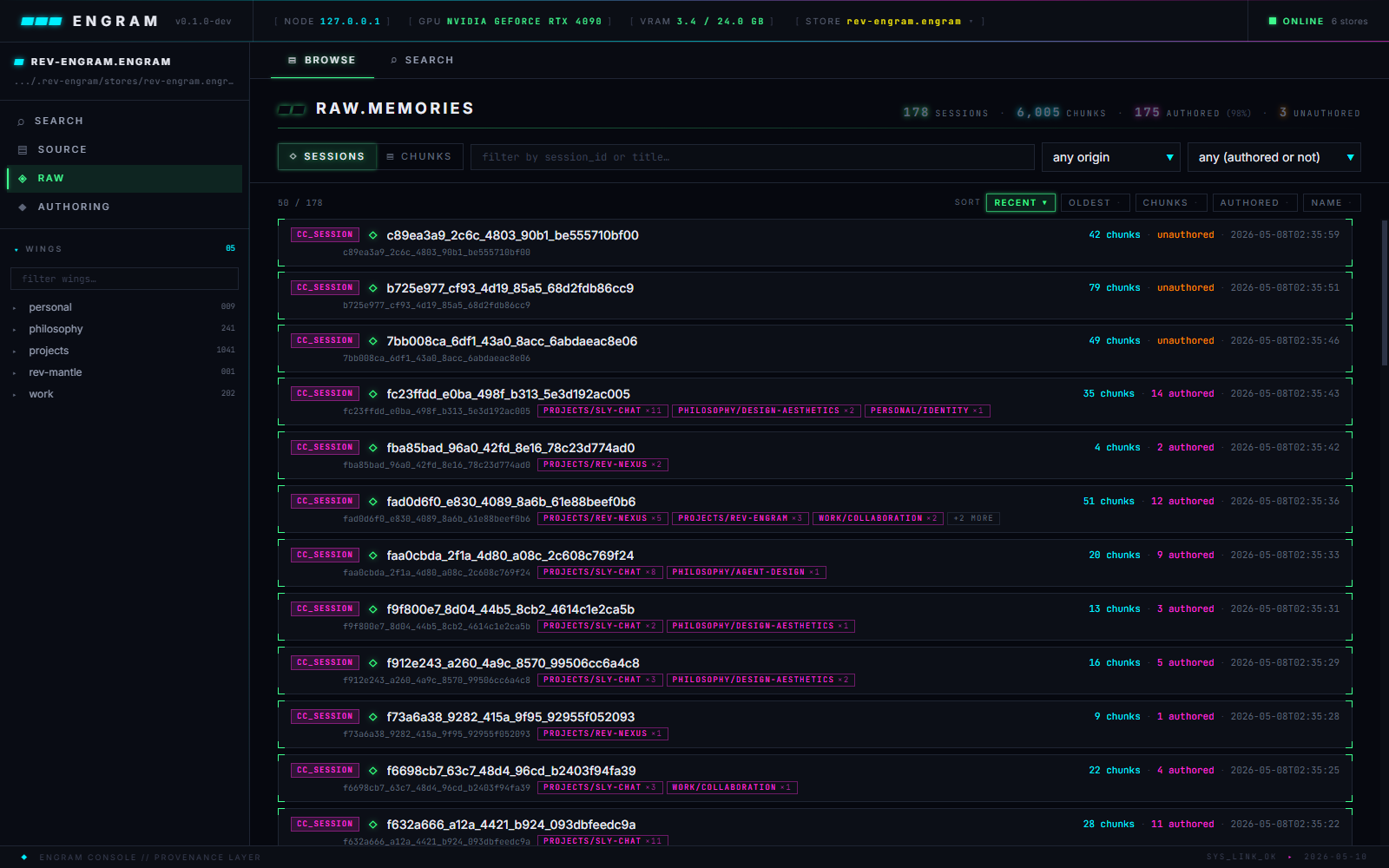Click the GPU NVIDIA GEFORCE RTX 4090 readout

tap(510, 21)
